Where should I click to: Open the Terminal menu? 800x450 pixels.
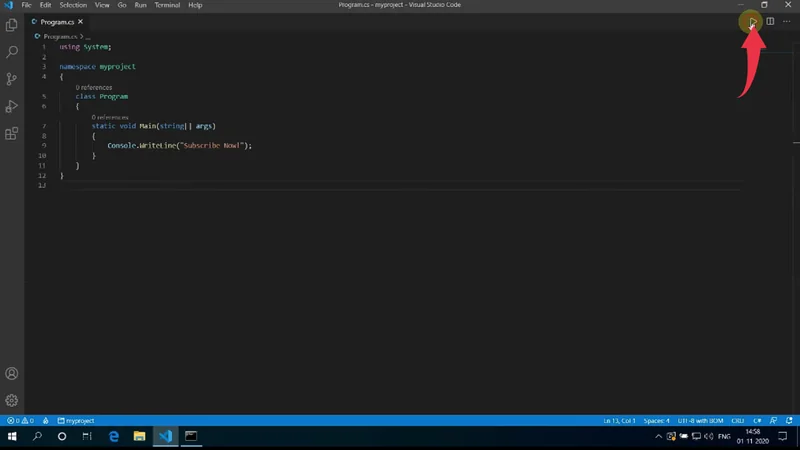pyautogui.click(x=165, y=5)
